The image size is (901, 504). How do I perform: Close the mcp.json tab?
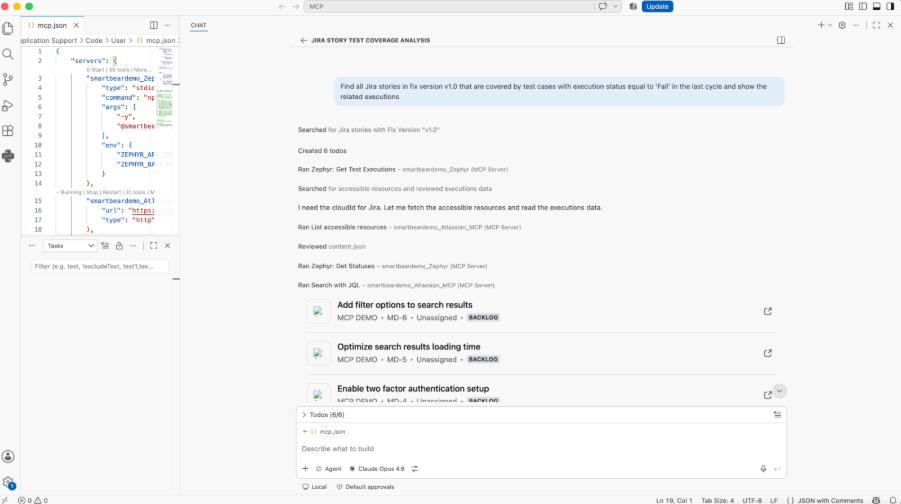click(76, 25)
